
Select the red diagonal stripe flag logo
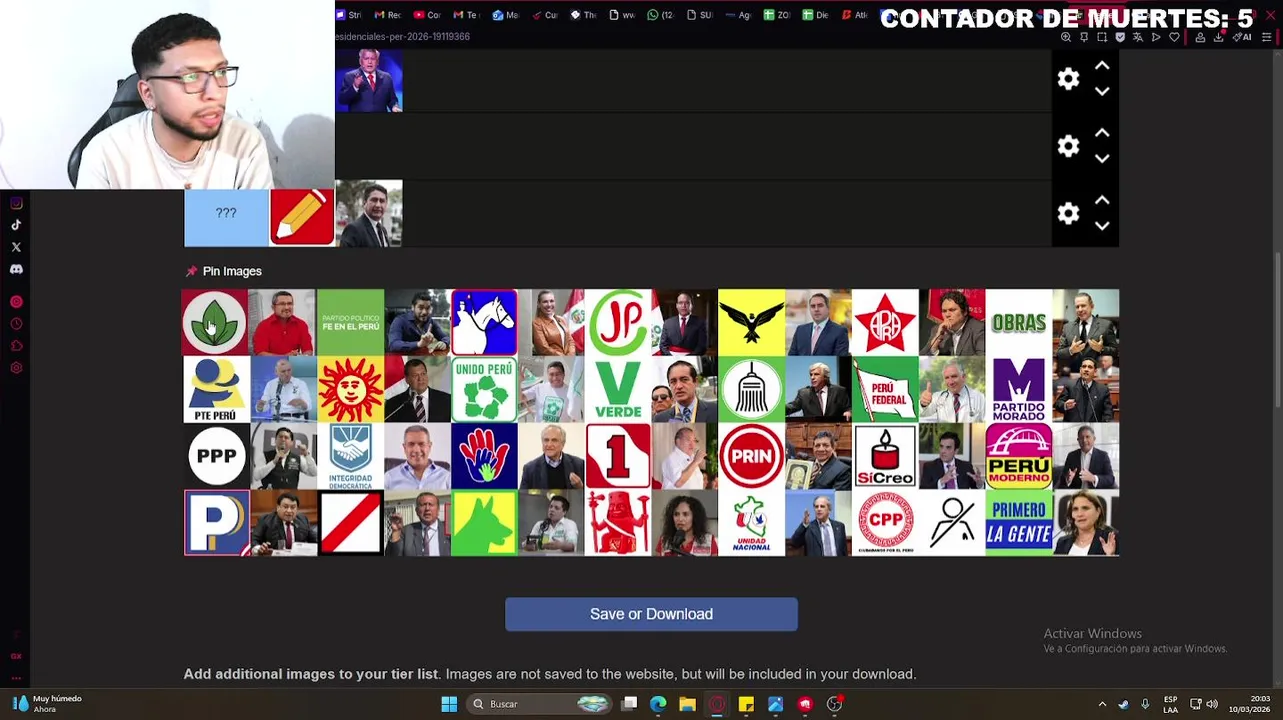pos(350,523)
